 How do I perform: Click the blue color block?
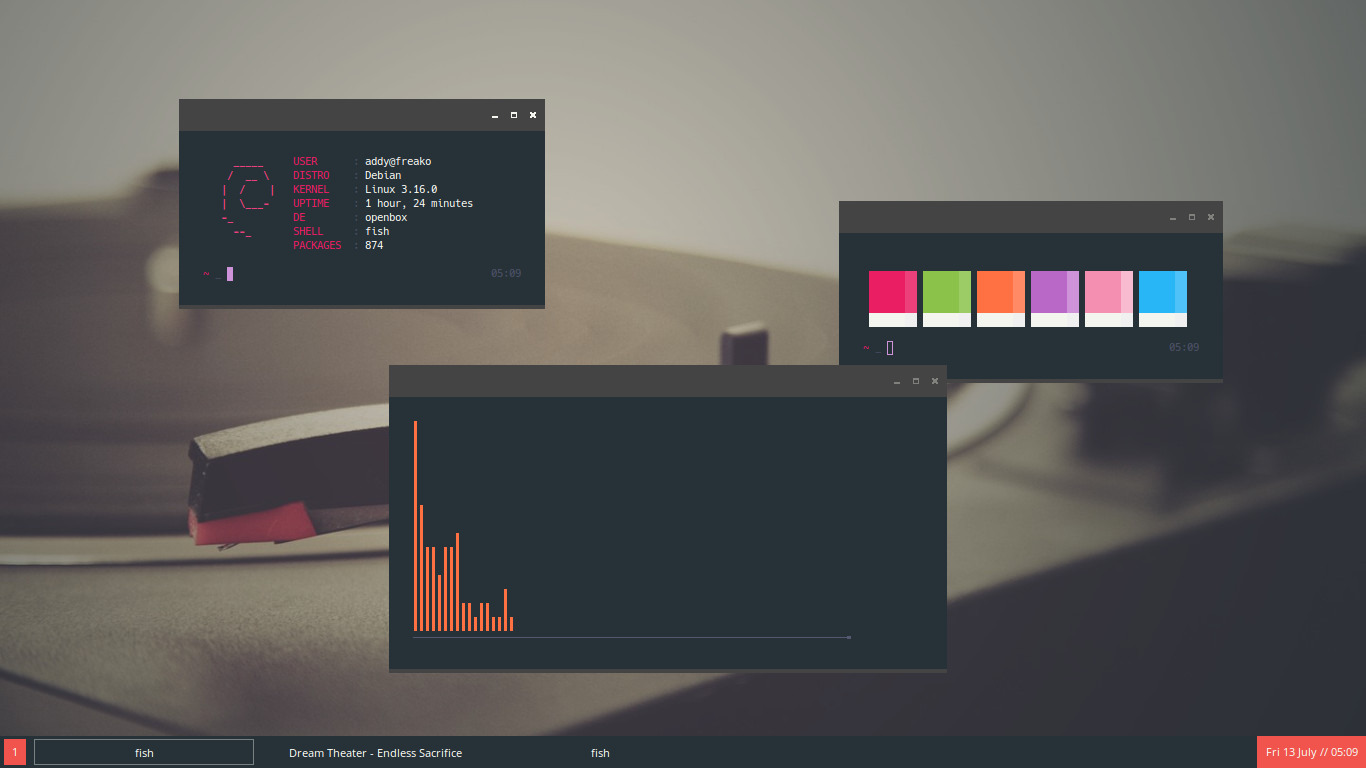tap(1163, 299)
